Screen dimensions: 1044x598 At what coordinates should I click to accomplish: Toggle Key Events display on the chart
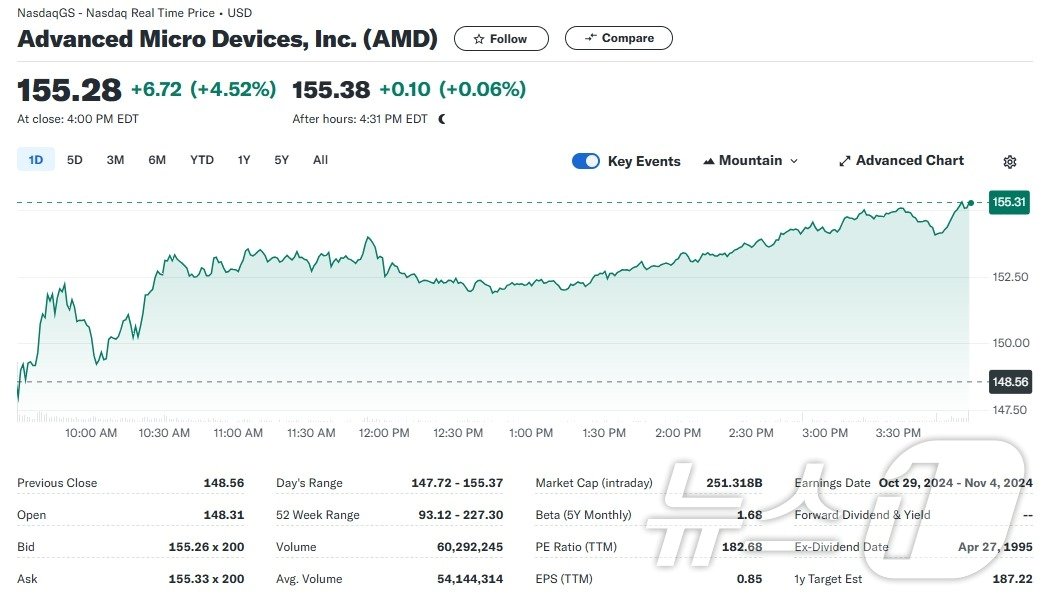586,160
